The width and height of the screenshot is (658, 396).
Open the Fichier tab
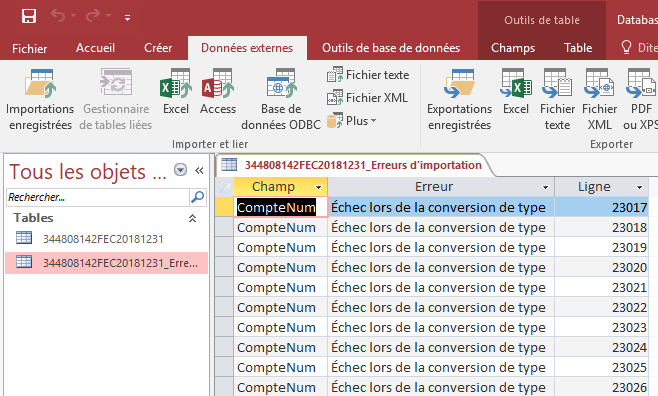(x=29, y=48)
